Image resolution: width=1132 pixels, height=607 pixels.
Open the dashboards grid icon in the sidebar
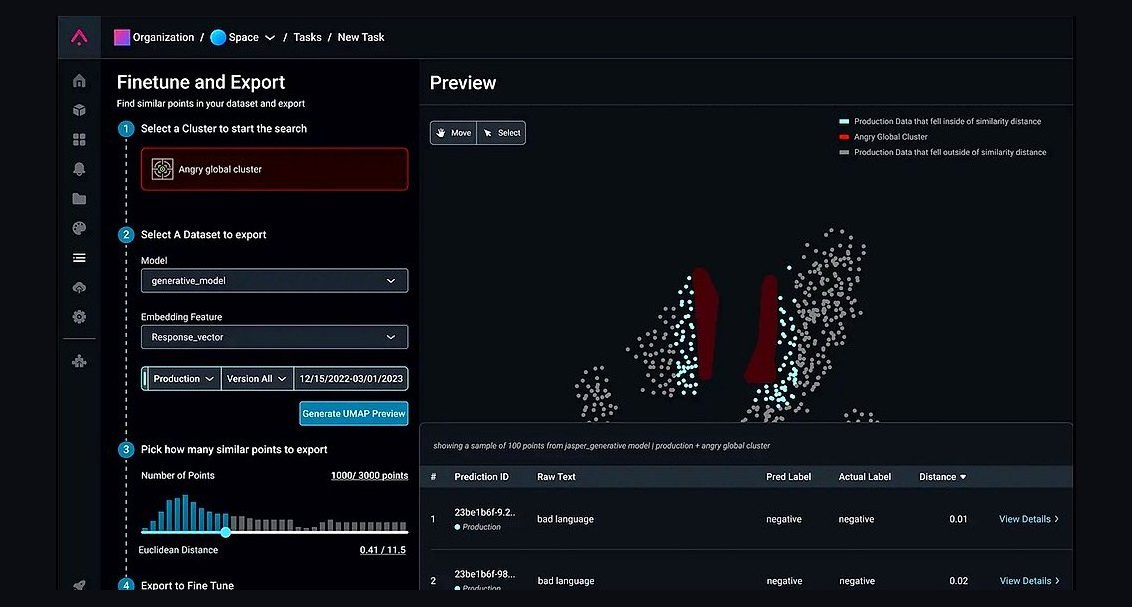point(79,139)
